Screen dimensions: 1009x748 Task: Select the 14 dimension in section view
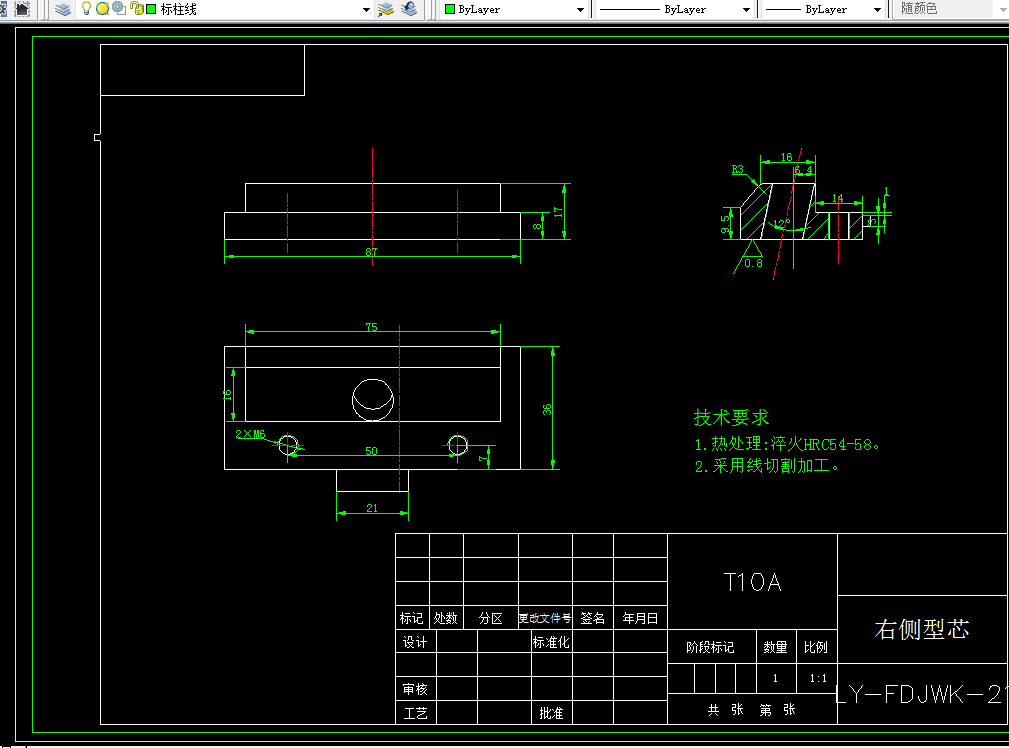pyautogui.click(x=837, y=198)
